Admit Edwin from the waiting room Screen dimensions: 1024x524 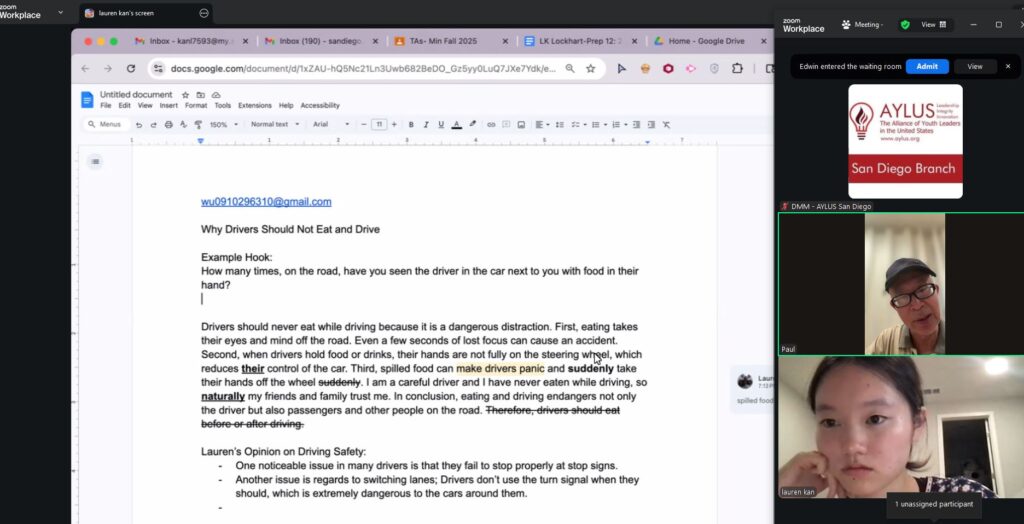pyautogui.click(x=926, y=66)
